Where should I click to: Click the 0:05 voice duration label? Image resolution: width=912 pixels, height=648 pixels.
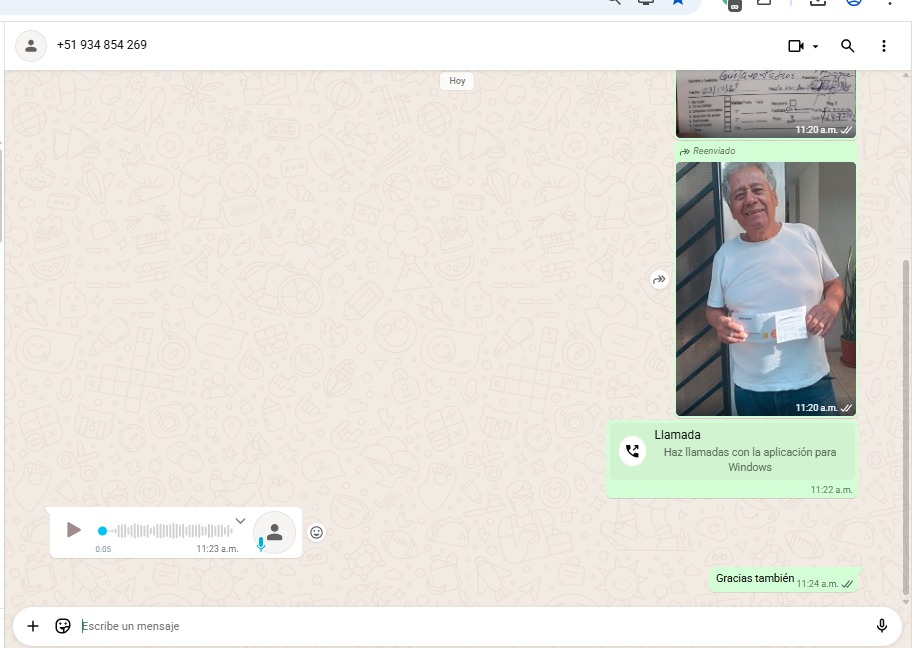(103, 549)
